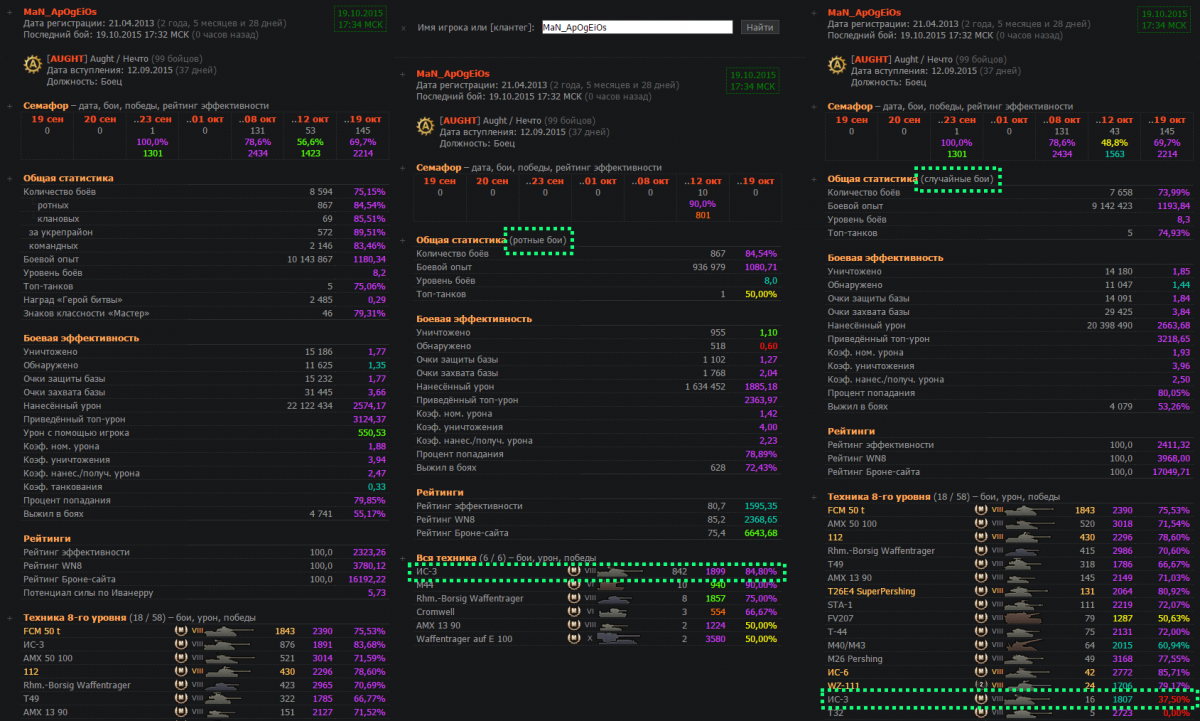Viewport: 1200px width, 721px height.
Task: Click Cromwell's mastery badge icon
Action: click(573, 611)
